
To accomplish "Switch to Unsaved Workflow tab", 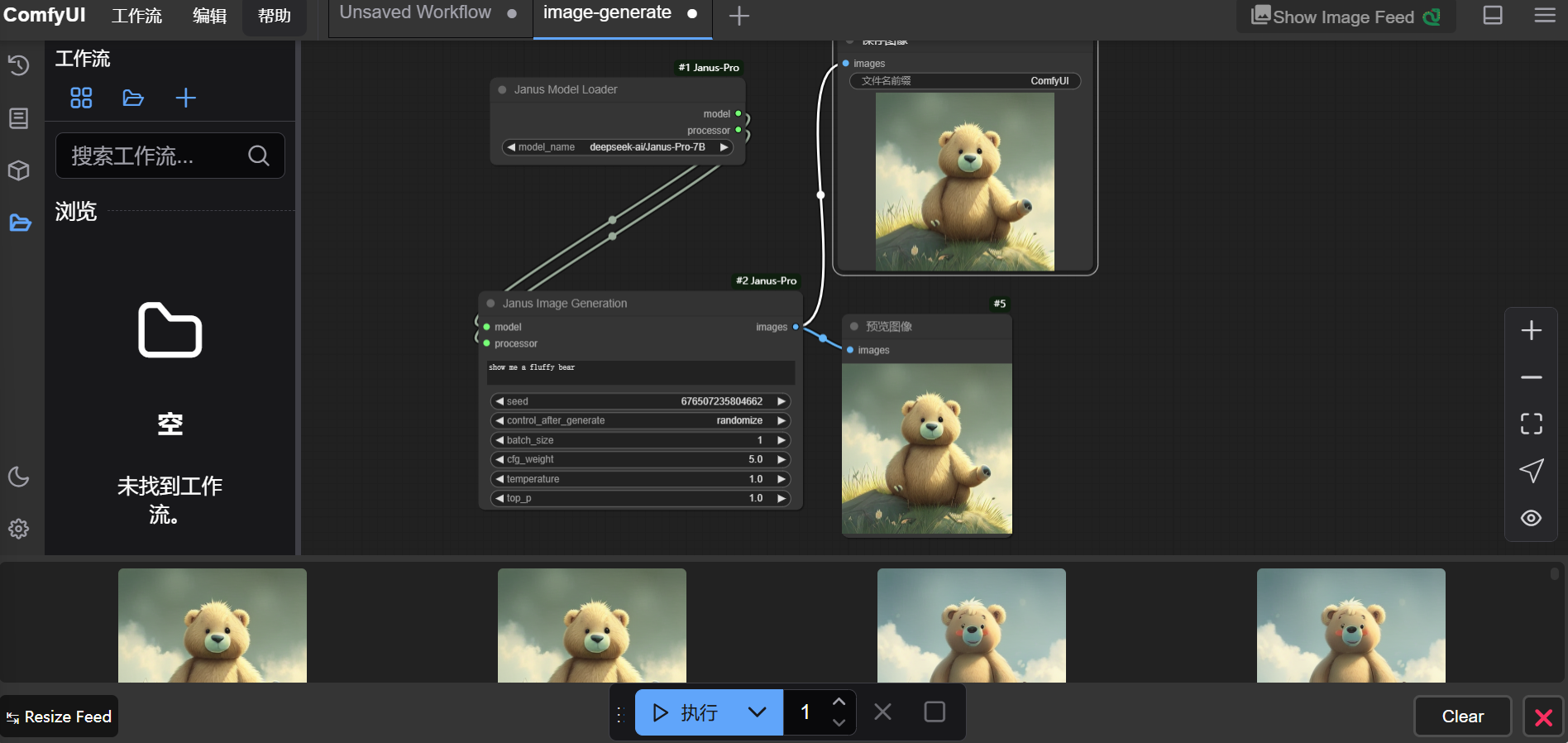I will (415, 13).
